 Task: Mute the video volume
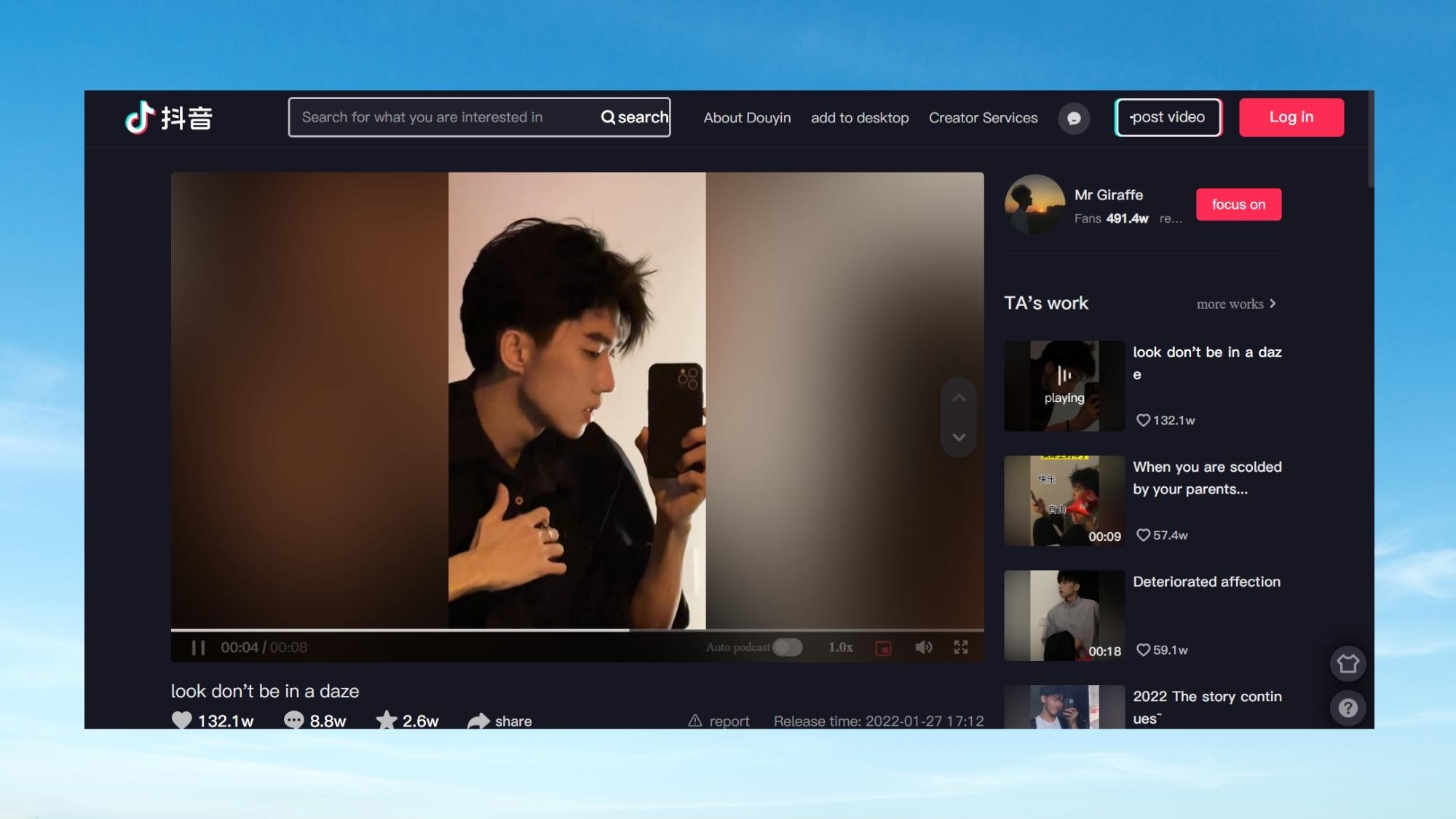coord(923,647)
